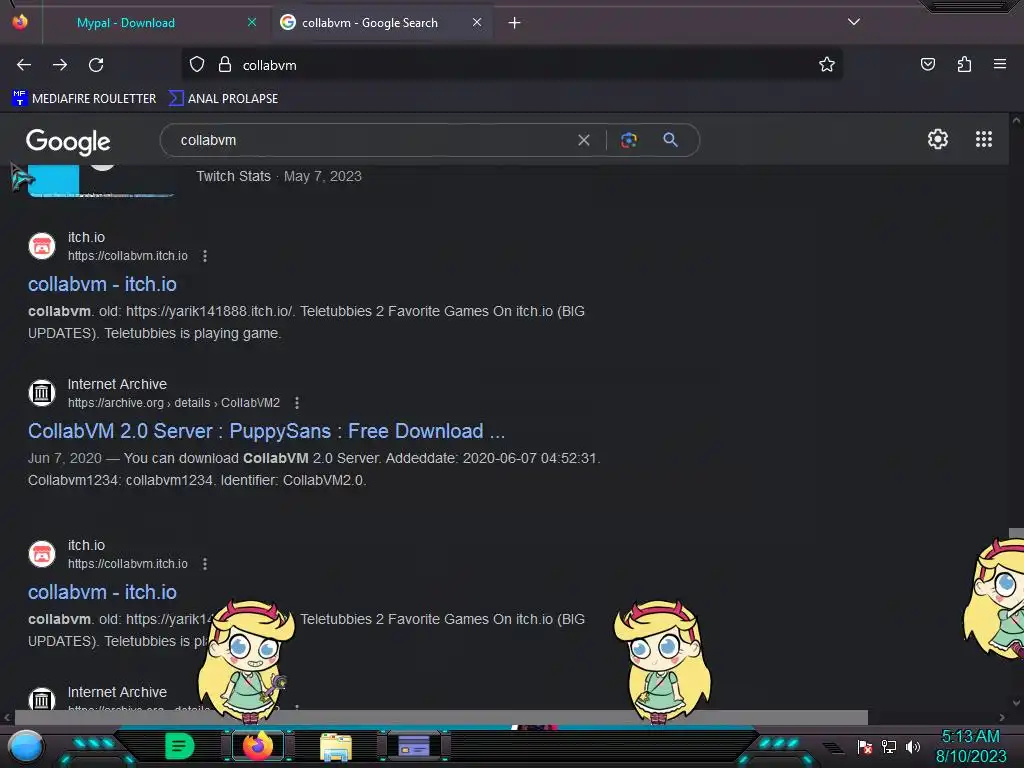Screen dimensions: 1024x768
Task: Close the collabvm Google Search tab
Action: tap(477, 22)
